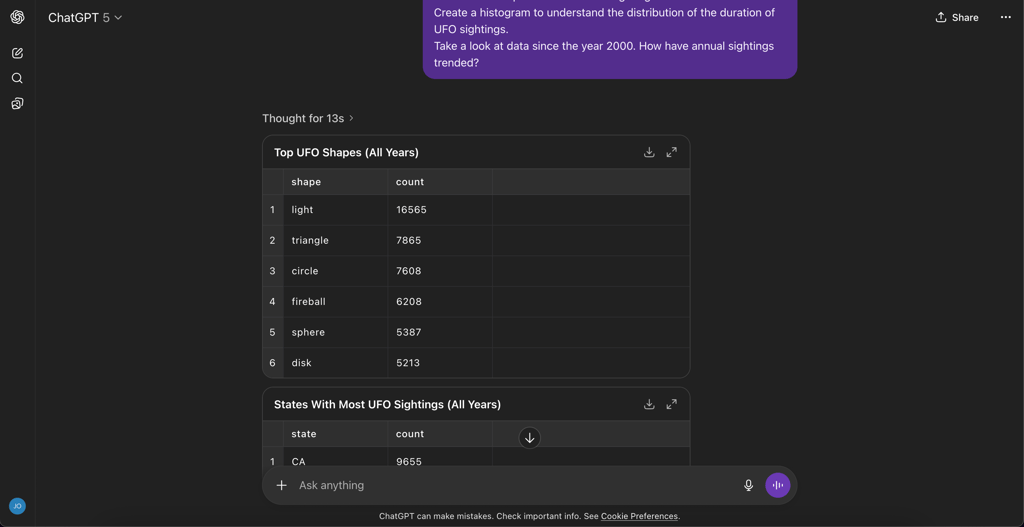Image resolution: width=1024 pixels, height=527 pixels.
Task: Select the 'disk' shape cell
Action: click(x=336, y=362)
